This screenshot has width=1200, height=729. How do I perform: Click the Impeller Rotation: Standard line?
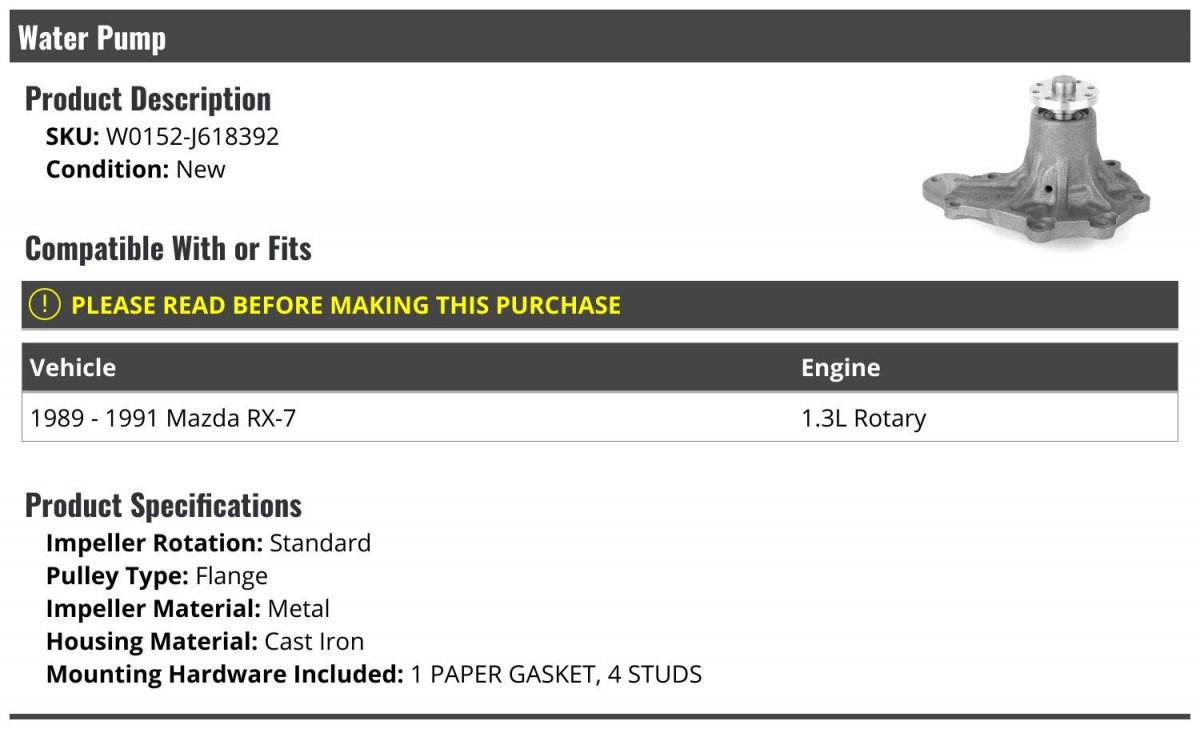[208, 543]
